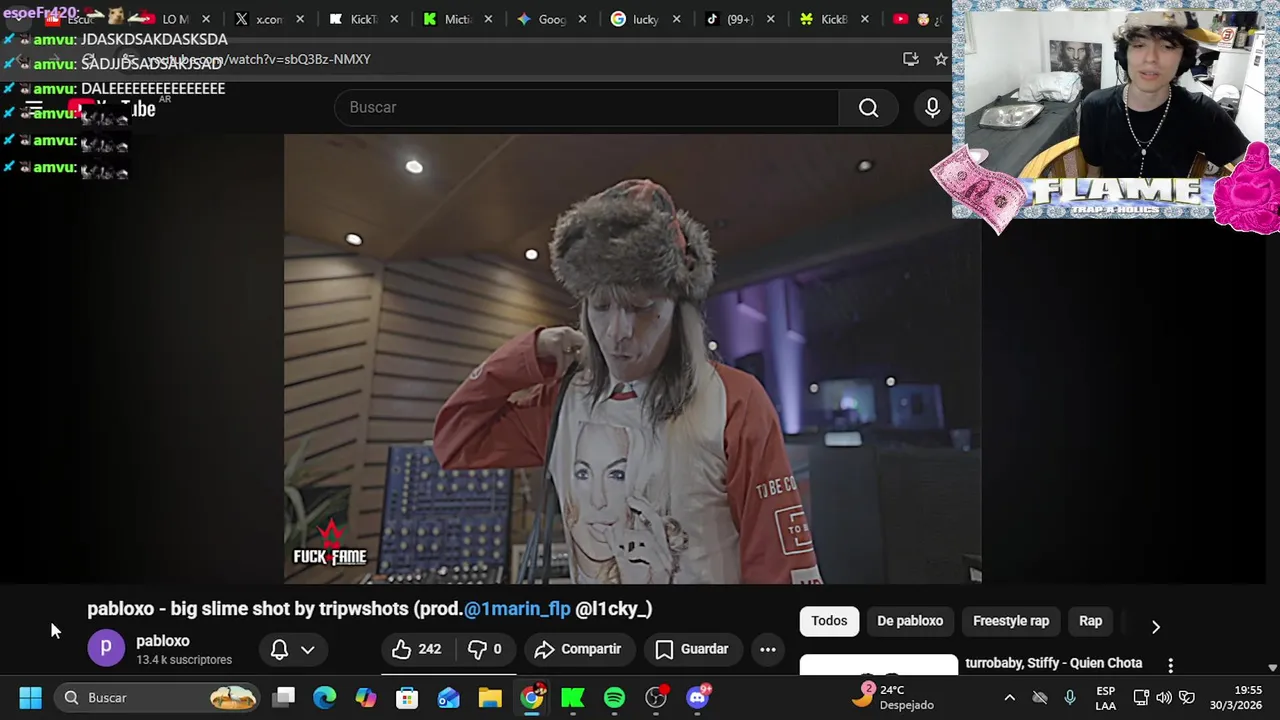The width and height of the screenshot is (1280, 720).
Task: Click the Quien Chota video thumbnail
Action: [x=878, y=664]
